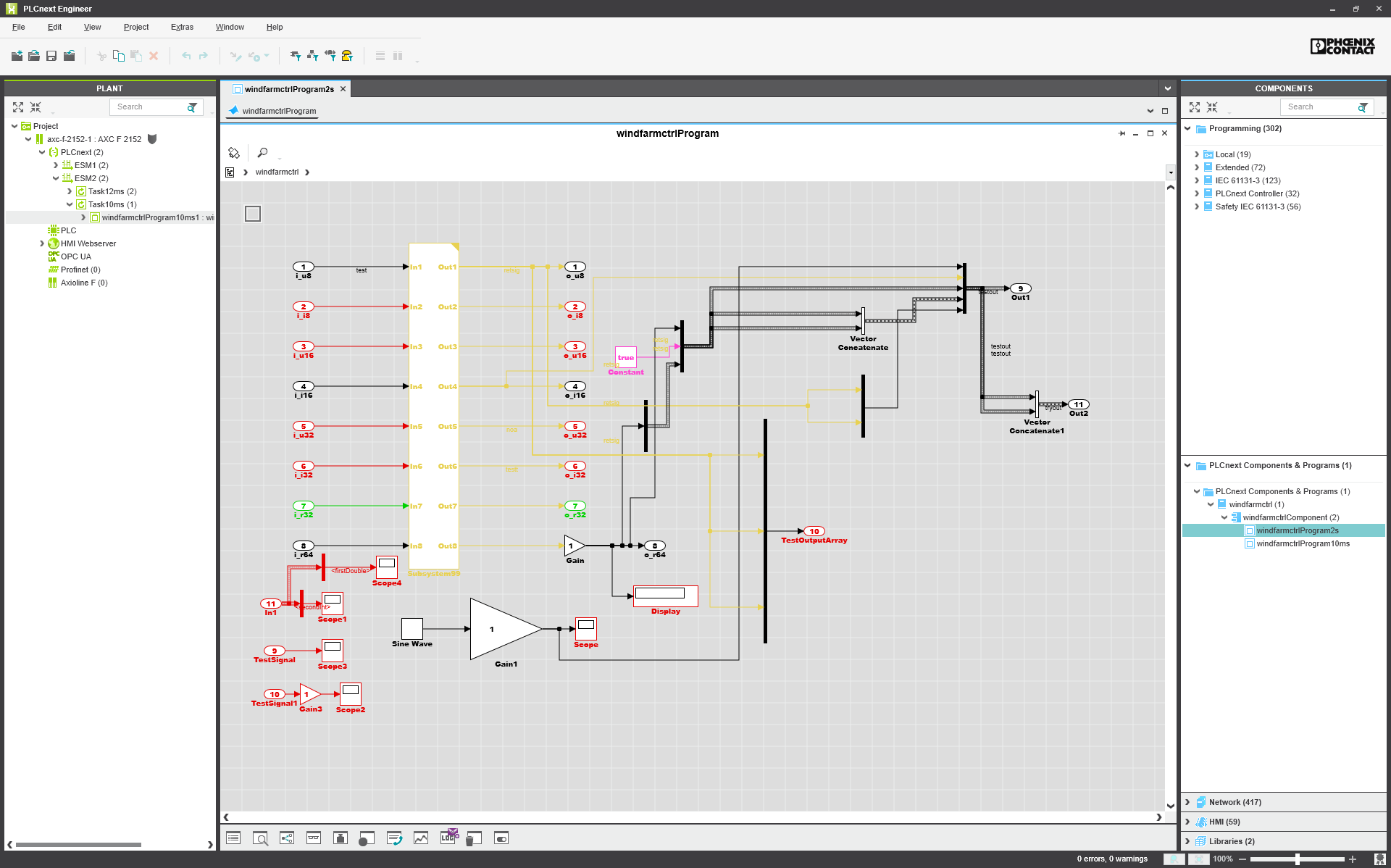1391x868 pixels.
Task: Open the editor tab list dropdown arrow
Action: [1168, 88]
